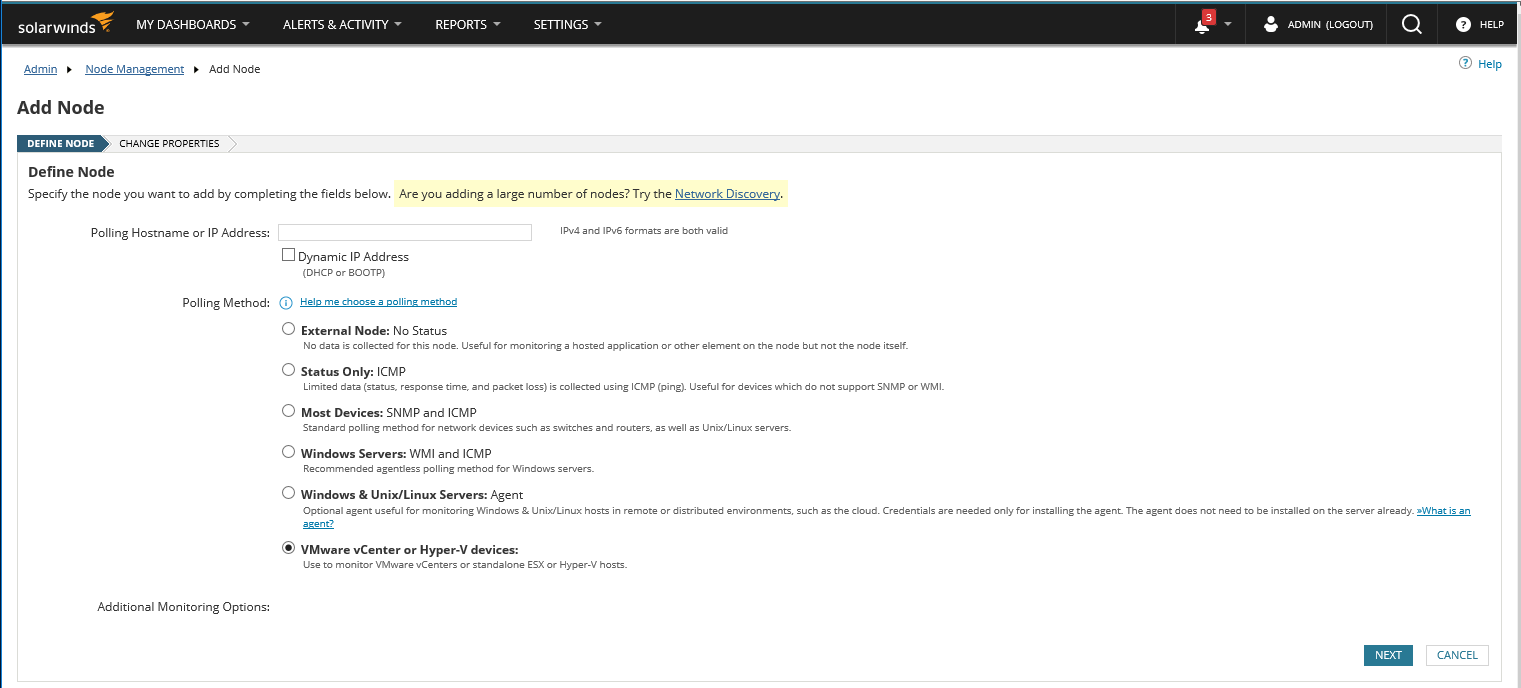This screenshot has width=1521, height=688.
Task: Select the Change Properties step tab
Action: pos(169,143)
